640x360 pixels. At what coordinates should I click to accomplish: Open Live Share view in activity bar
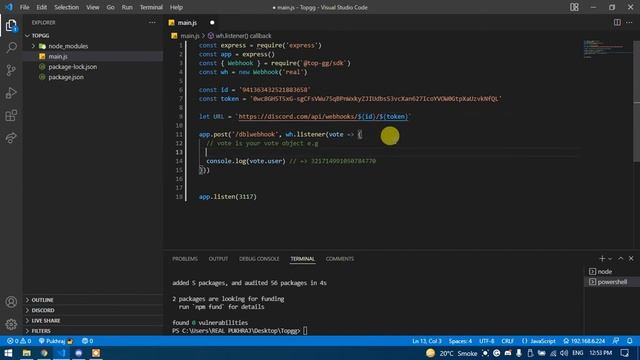pyautogui.click(x=11, y=138)
